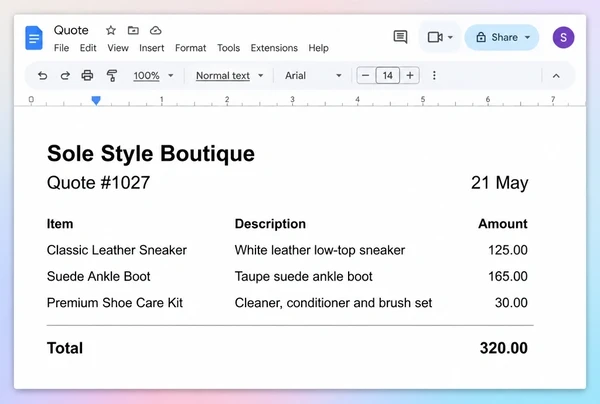
Task: Activate the paint format tool
Action: point(111,75)
